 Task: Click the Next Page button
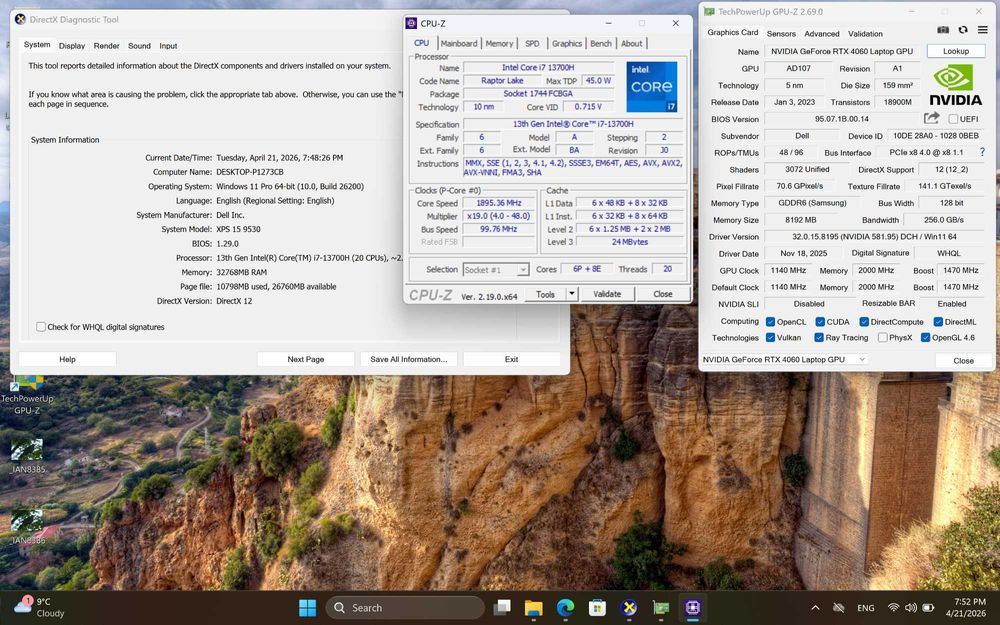(x=305, y=359)
